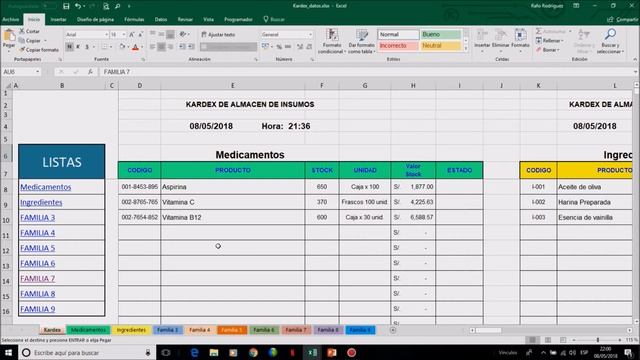The image size is (640, 360).
Task: Open the Name Box dropdown arrow
Action: pos(38,72)
